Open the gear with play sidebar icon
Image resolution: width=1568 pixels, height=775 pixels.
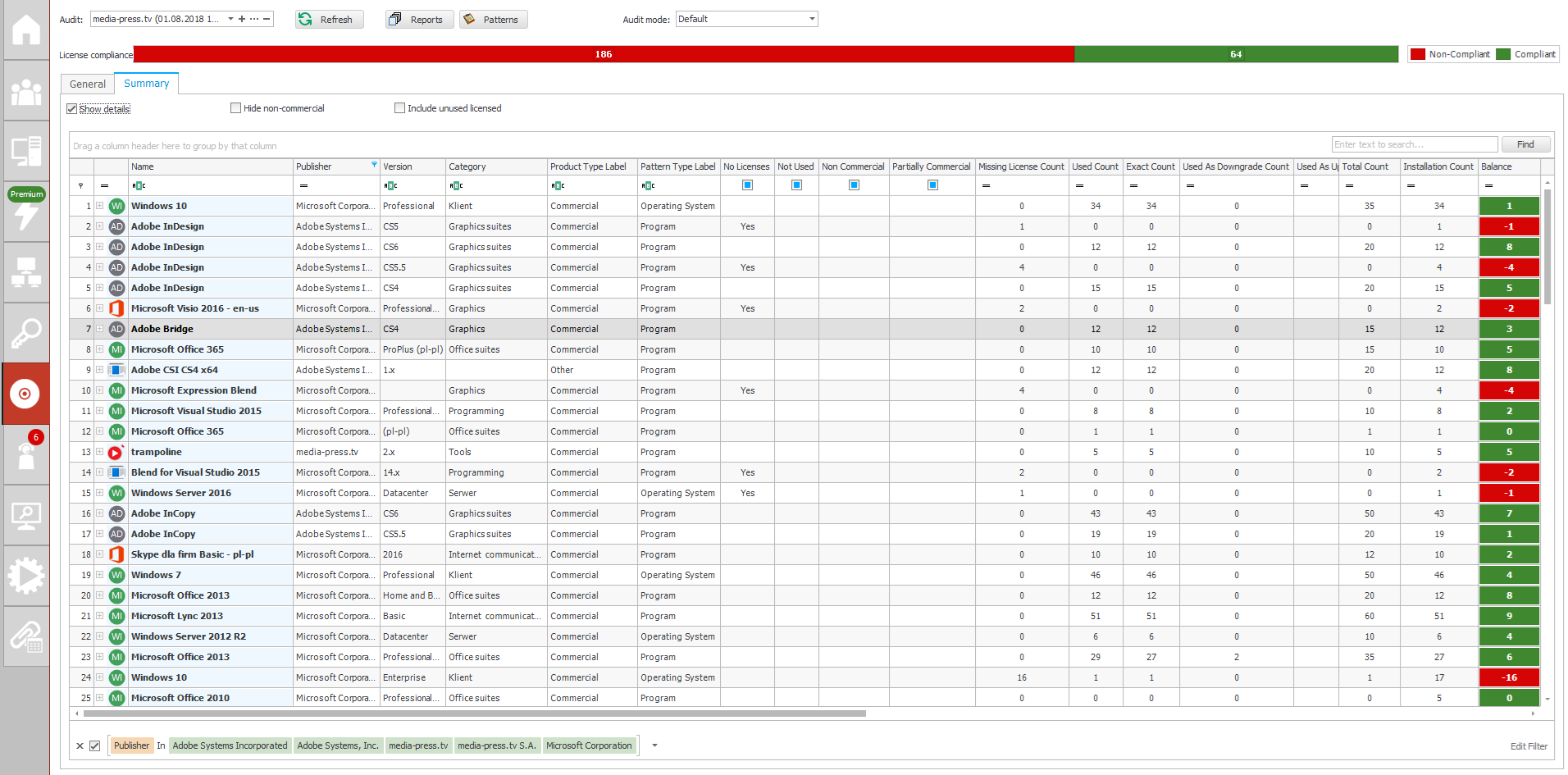click(25, 576)
